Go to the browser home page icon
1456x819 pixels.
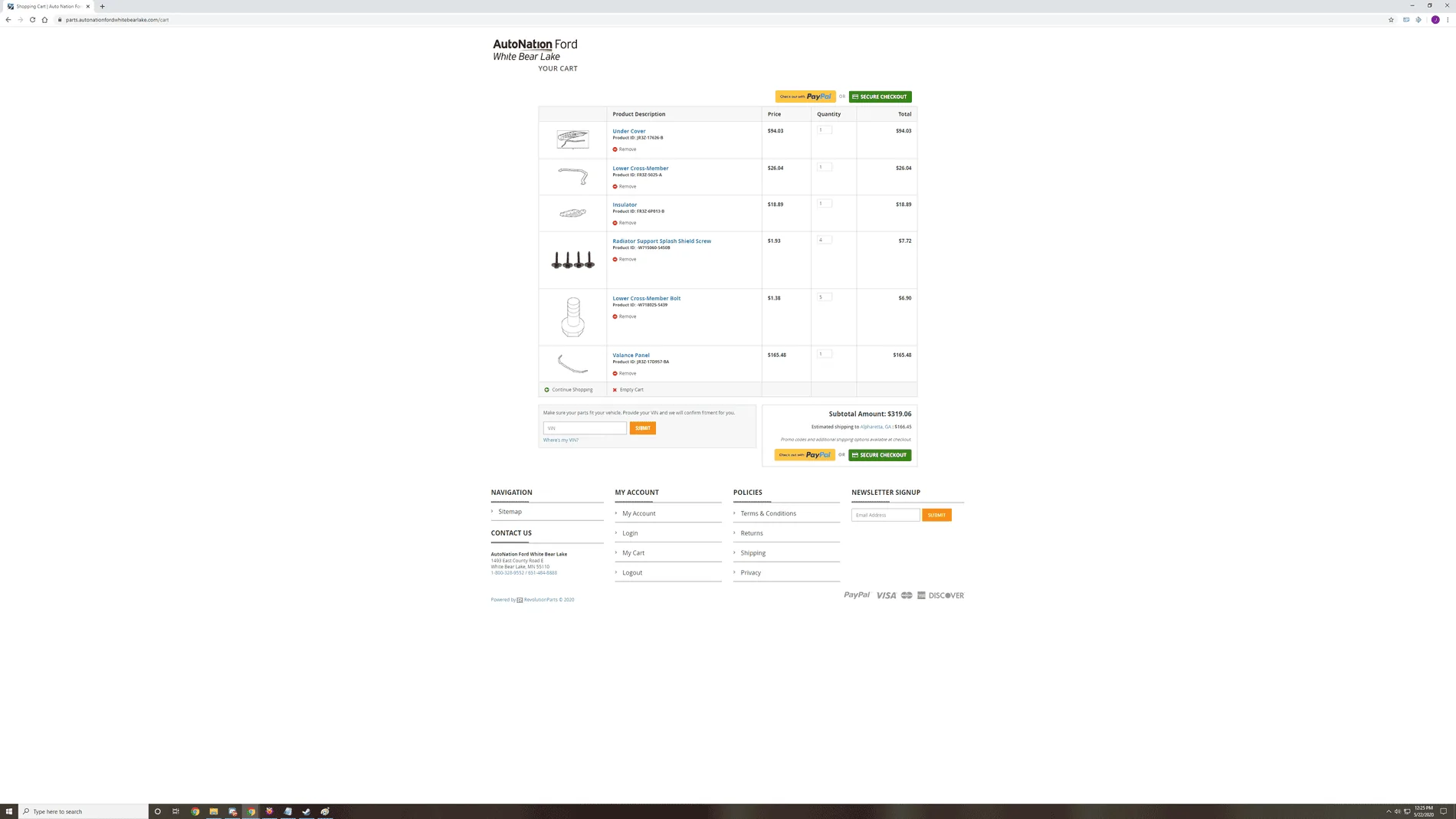[44, 20]
